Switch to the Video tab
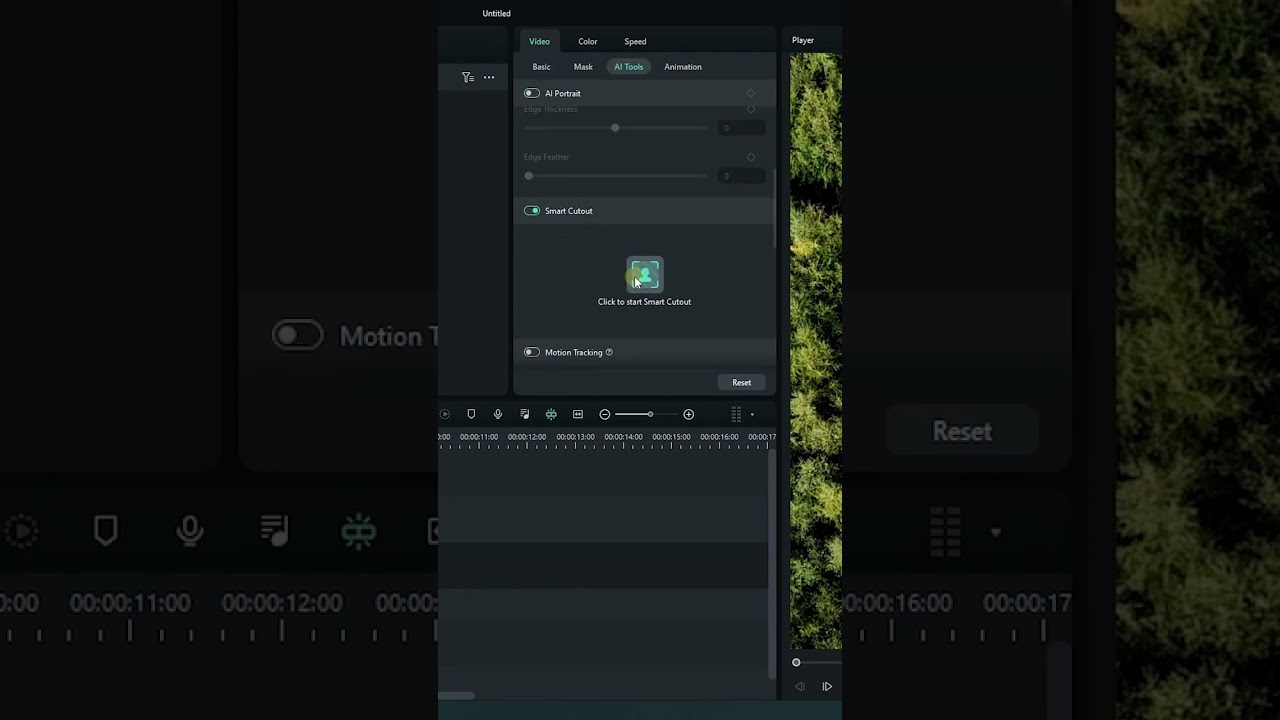Screen dimensions: 1280x720 point(539,41)
